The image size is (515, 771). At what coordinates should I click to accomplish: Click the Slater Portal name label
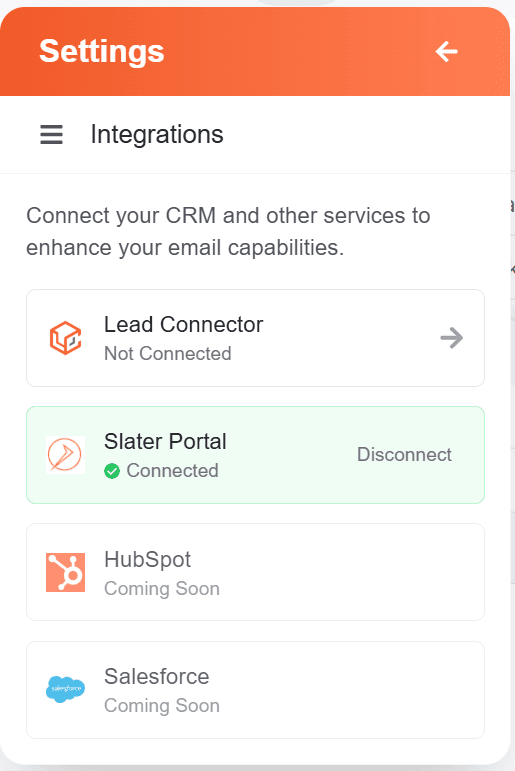click(x=165, y=442)
